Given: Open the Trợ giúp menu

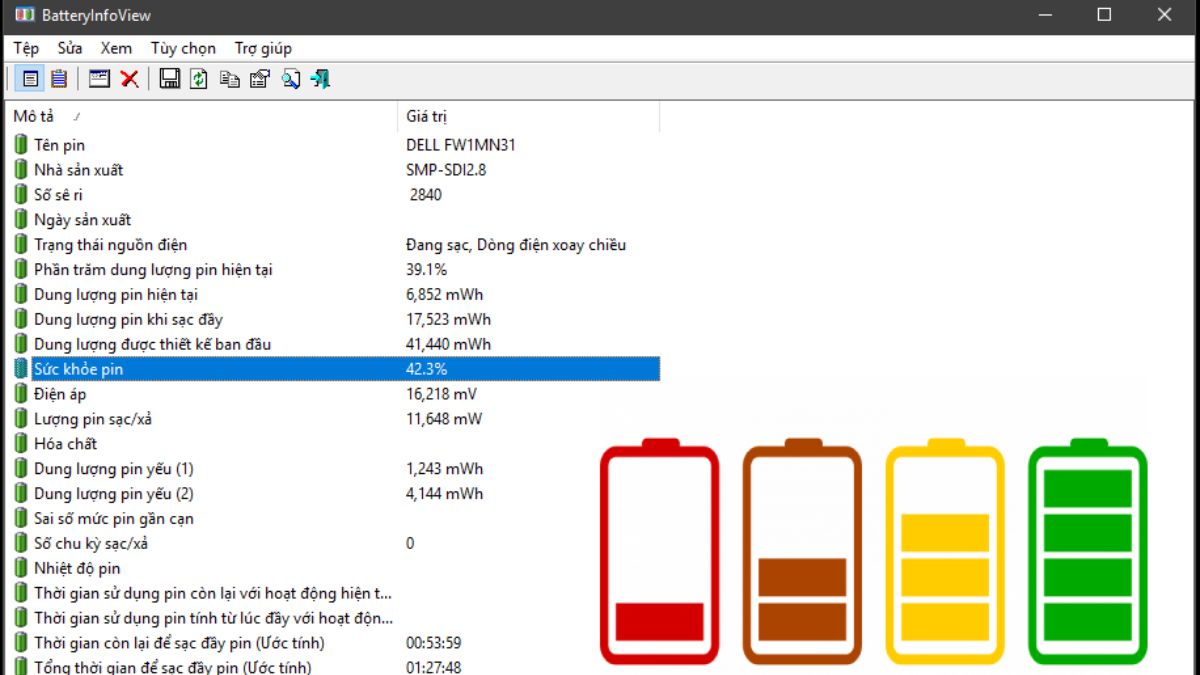Looking at the screenshot, I should (262, 48).
